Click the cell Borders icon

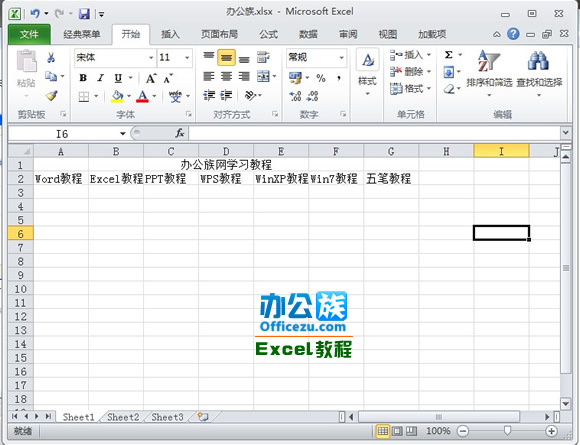coord(84,97)
